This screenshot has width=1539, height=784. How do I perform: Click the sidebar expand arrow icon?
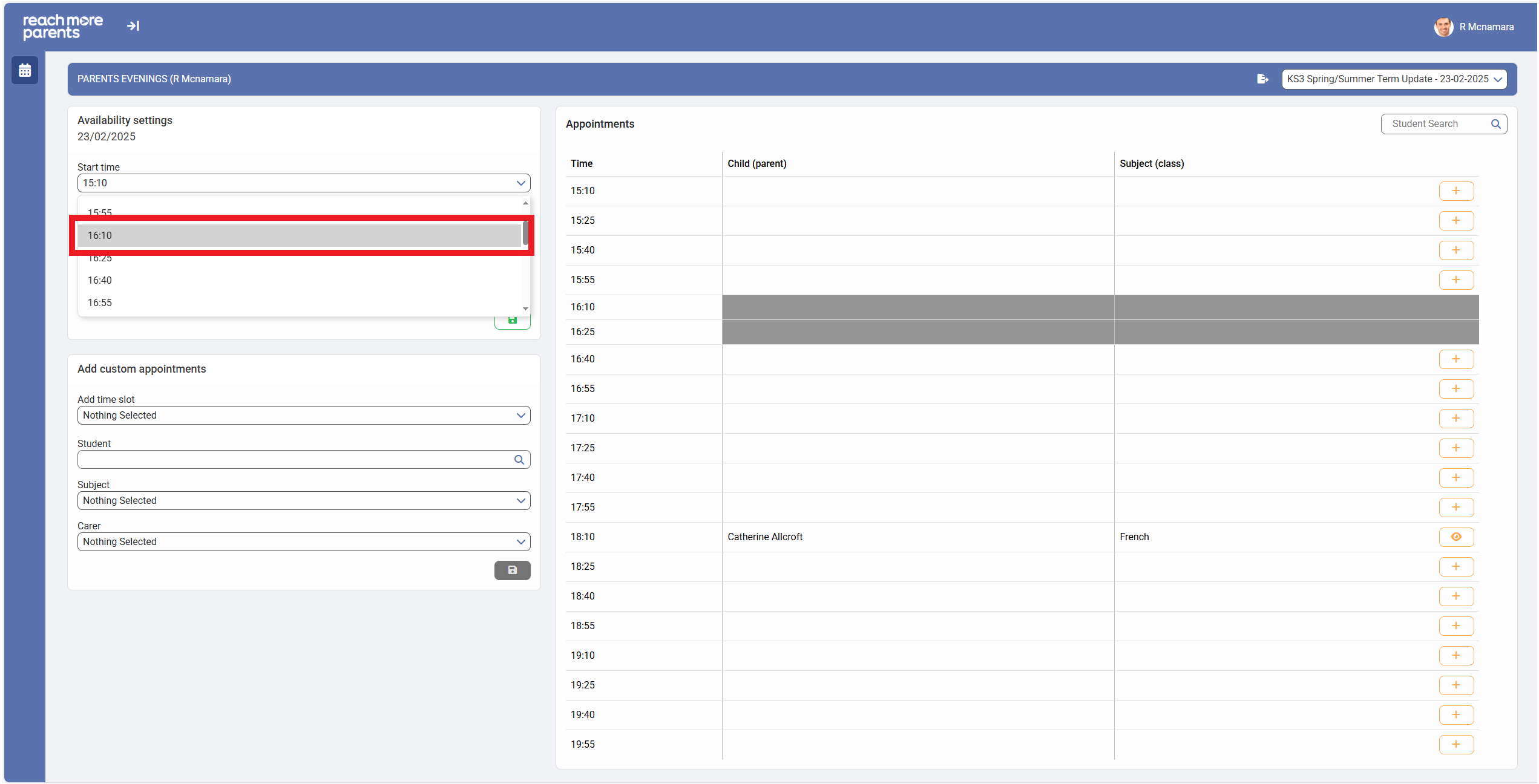[x=133, y=26]
